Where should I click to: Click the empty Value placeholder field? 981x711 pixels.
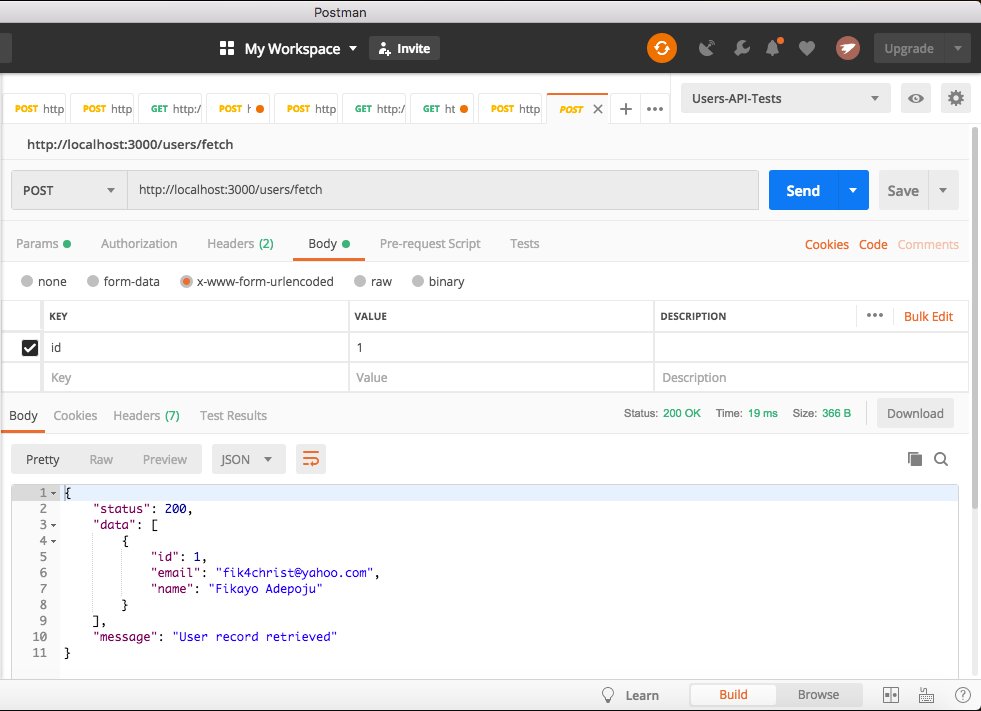(501, 377)
